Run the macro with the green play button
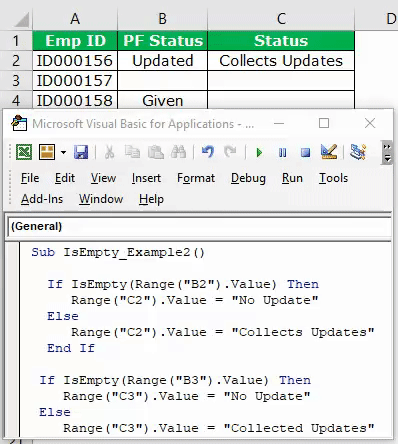Image resolution: width=398 pixels, height=444 pixels. point(259,153)
